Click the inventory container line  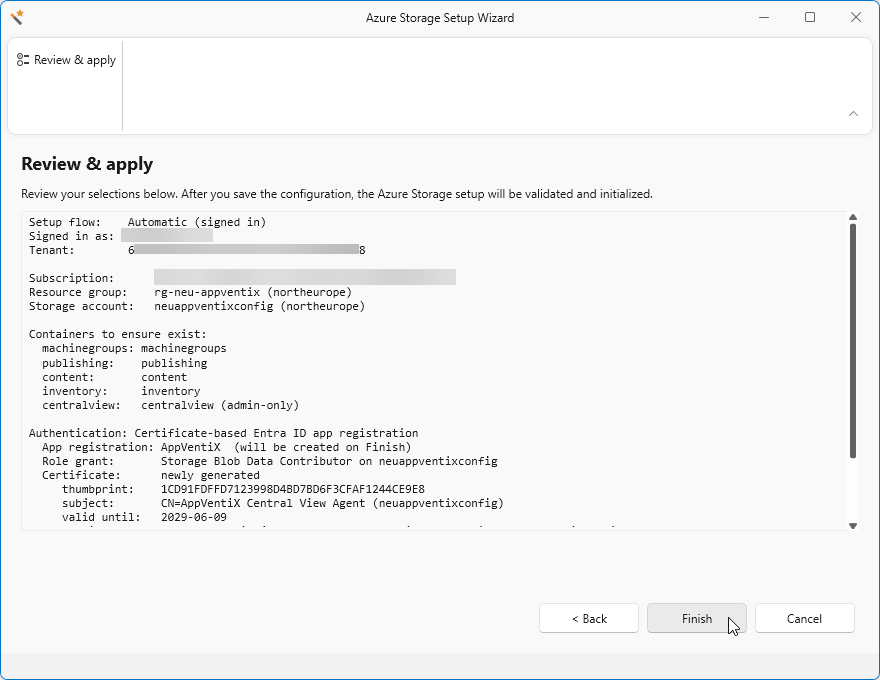point(121,391)
